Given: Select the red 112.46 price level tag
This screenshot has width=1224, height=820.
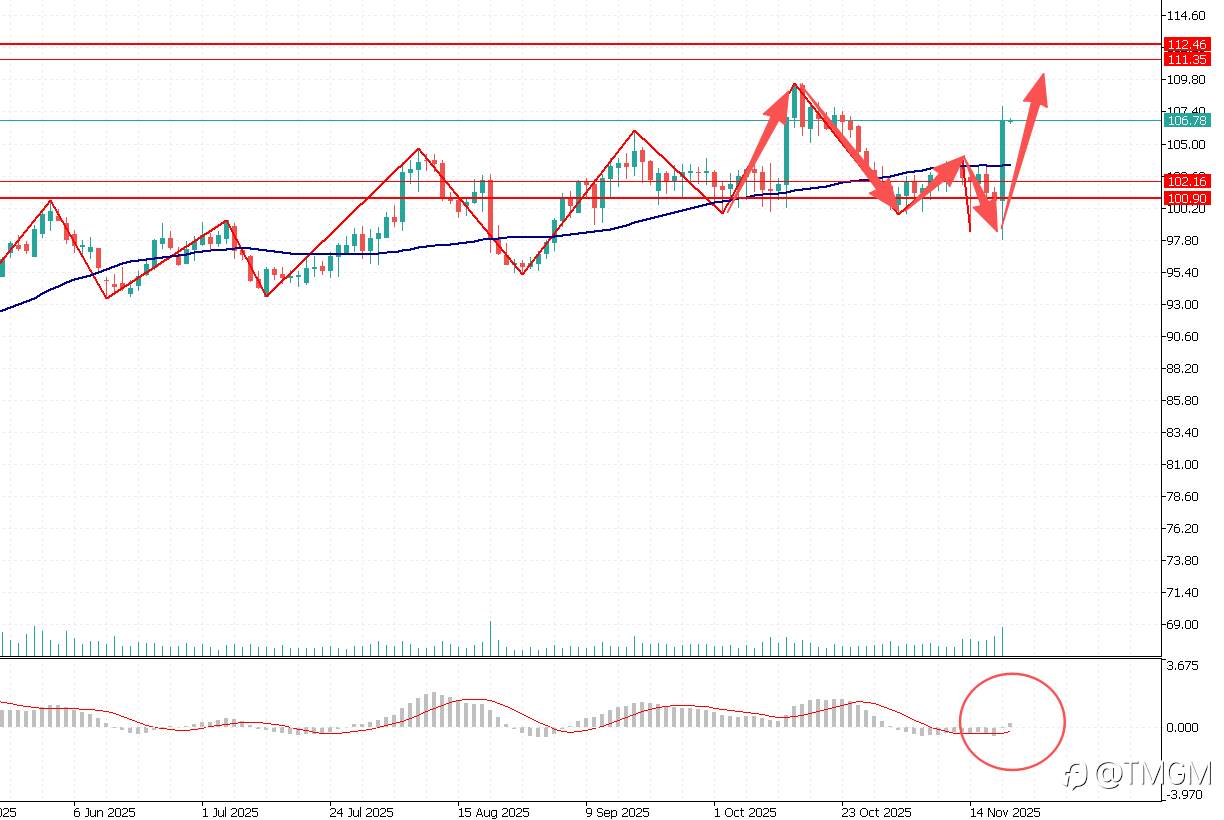Looking at the screenshot, I should 1188,45.
